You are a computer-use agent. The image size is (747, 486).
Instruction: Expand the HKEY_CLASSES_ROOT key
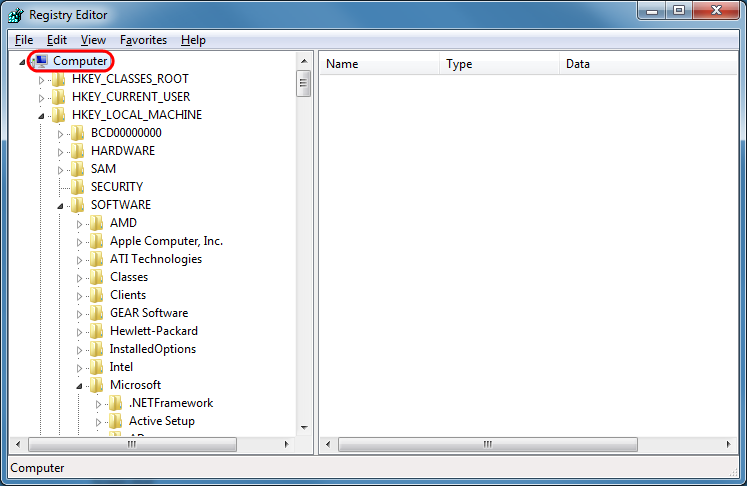click(x=41, y=80)
